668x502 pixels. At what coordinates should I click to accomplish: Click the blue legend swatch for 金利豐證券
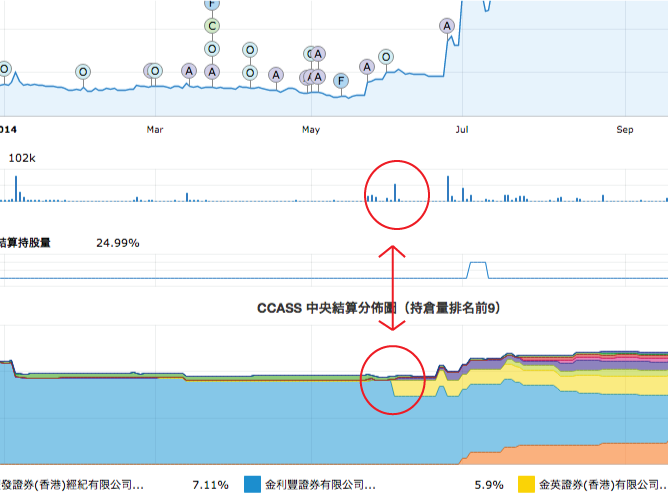coord(253,485)
